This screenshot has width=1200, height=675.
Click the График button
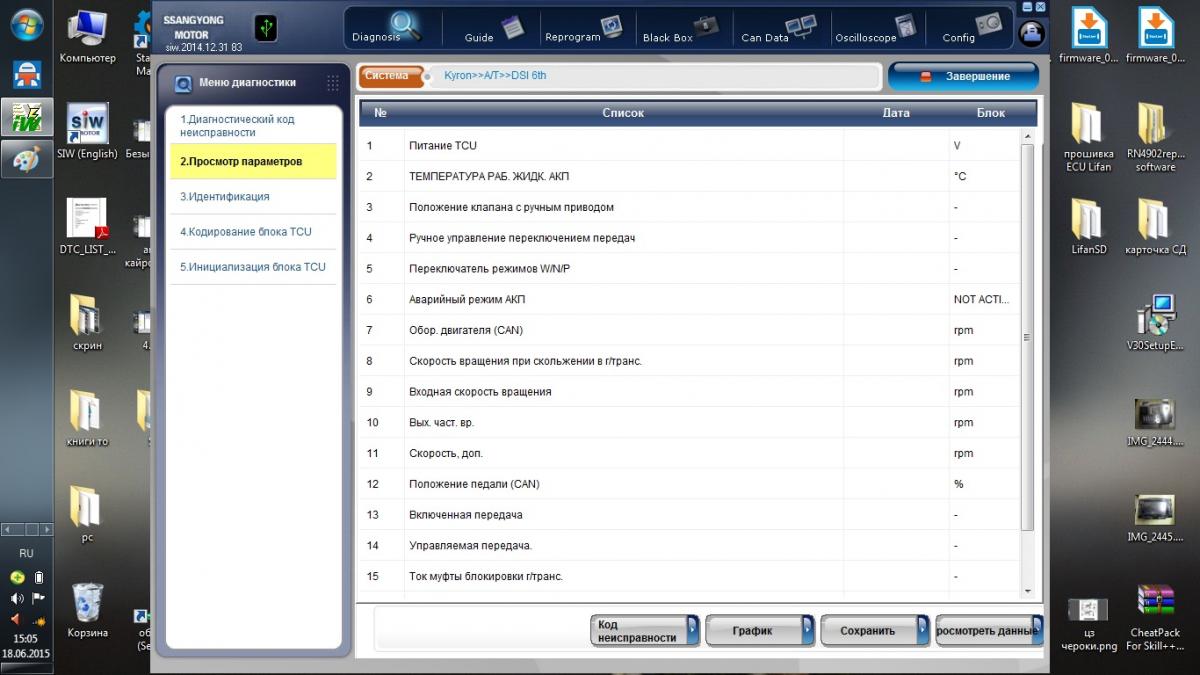760,631
